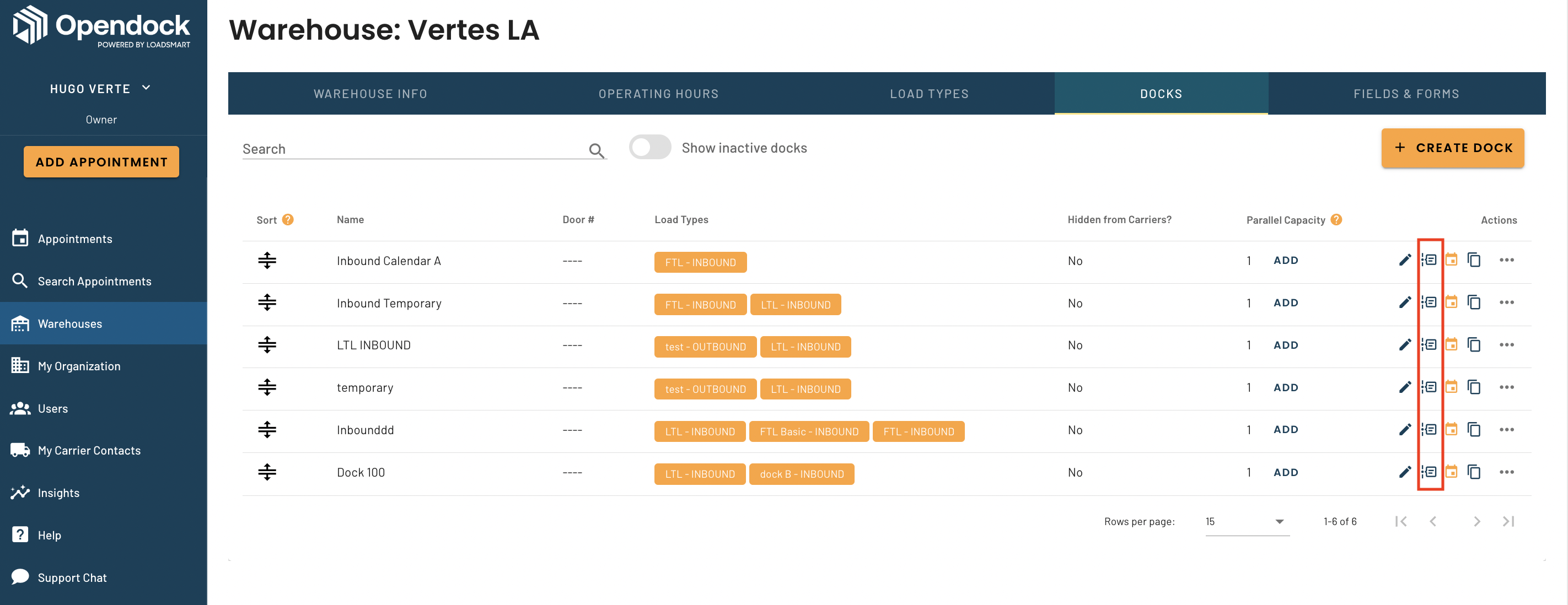Screen dimensions: 1568x605
Task: Open My Carrier Contacts
Action: pyautogui.click(x=104, y=451)
